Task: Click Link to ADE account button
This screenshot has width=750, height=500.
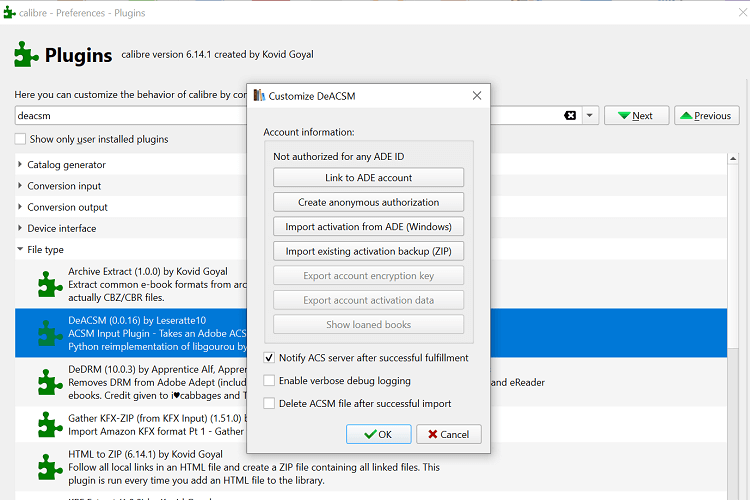Action: click(368, 178)
